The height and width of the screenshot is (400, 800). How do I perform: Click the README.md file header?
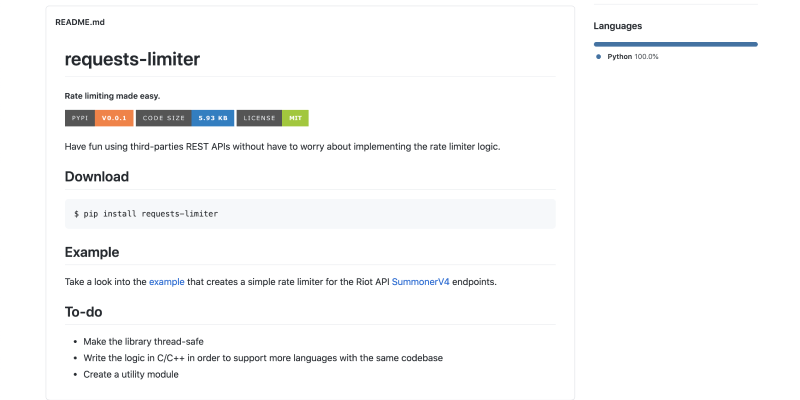click(x=80, y=22)
